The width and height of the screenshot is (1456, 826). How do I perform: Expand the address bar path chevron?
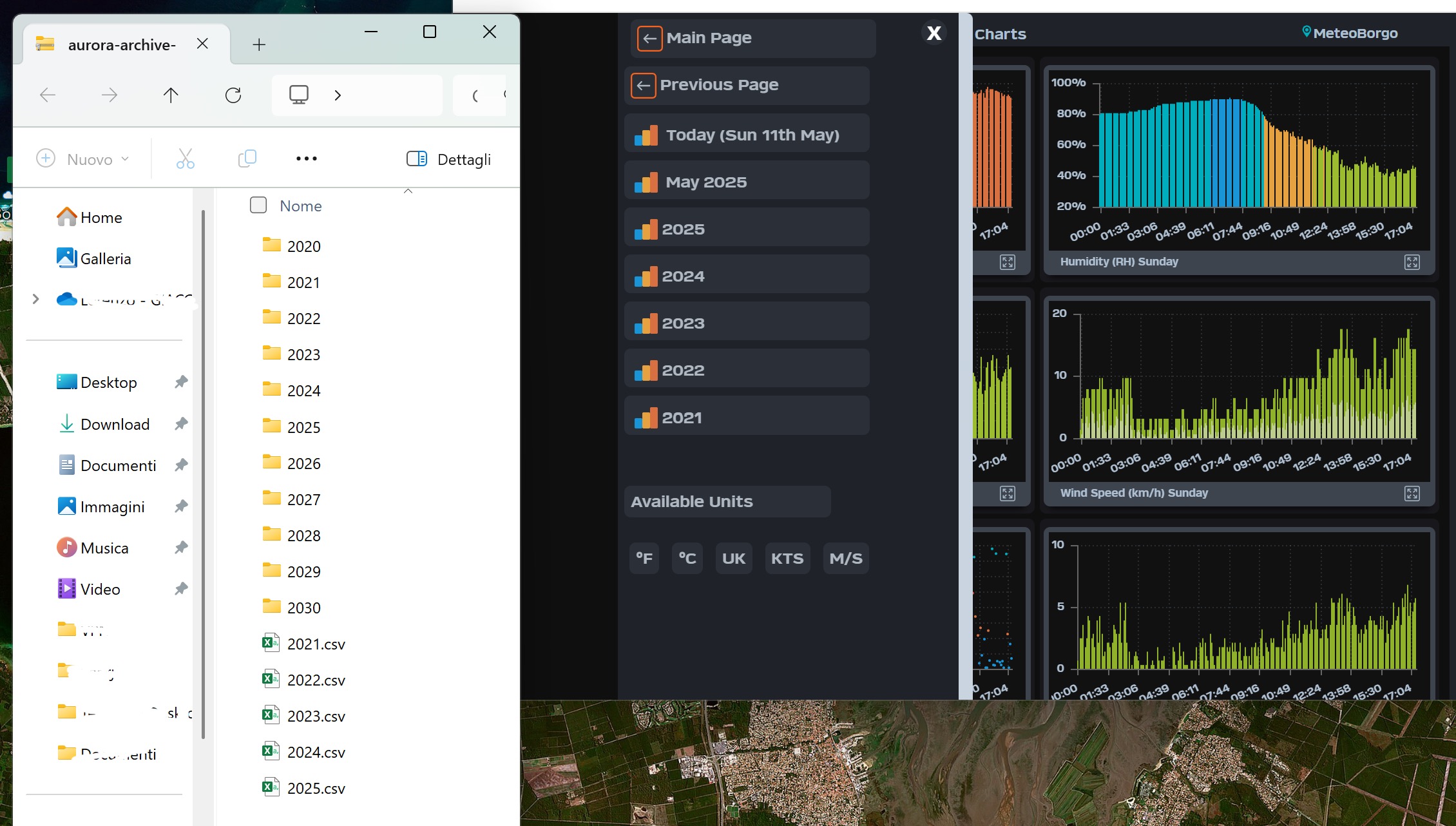coord(338,95)
